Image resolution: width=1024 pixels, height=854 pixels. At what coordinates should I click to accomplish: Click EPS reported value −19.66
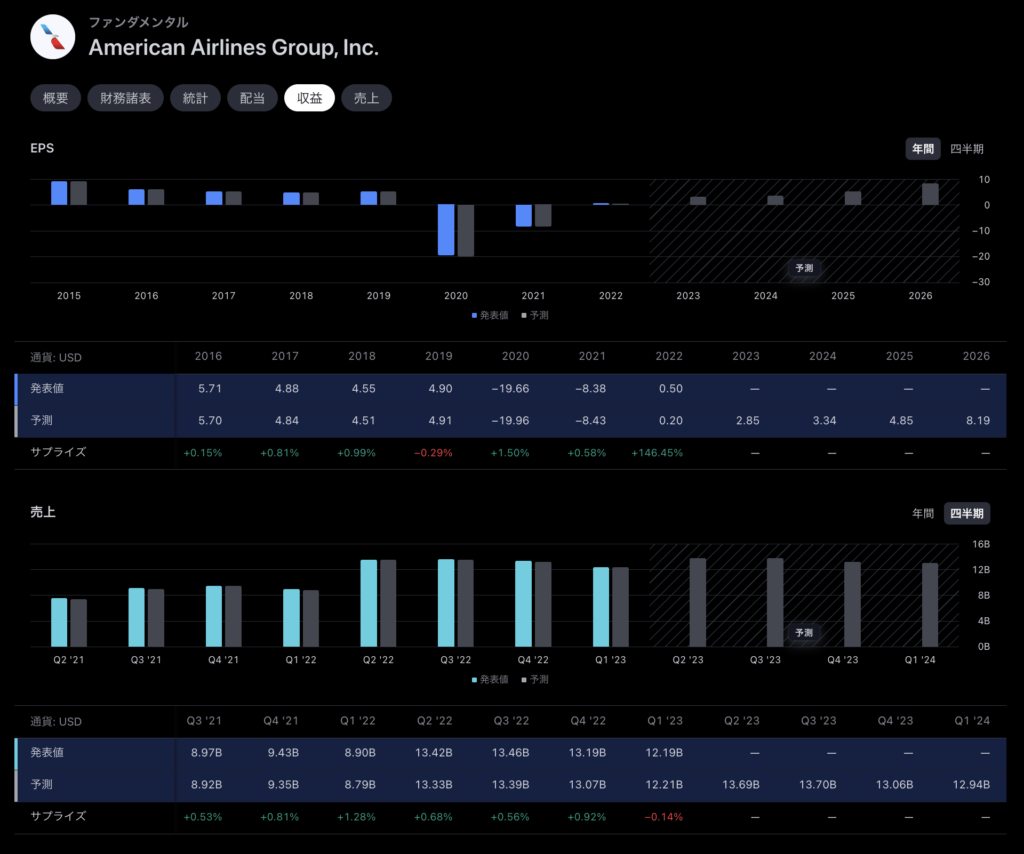[x=510, y=388]
